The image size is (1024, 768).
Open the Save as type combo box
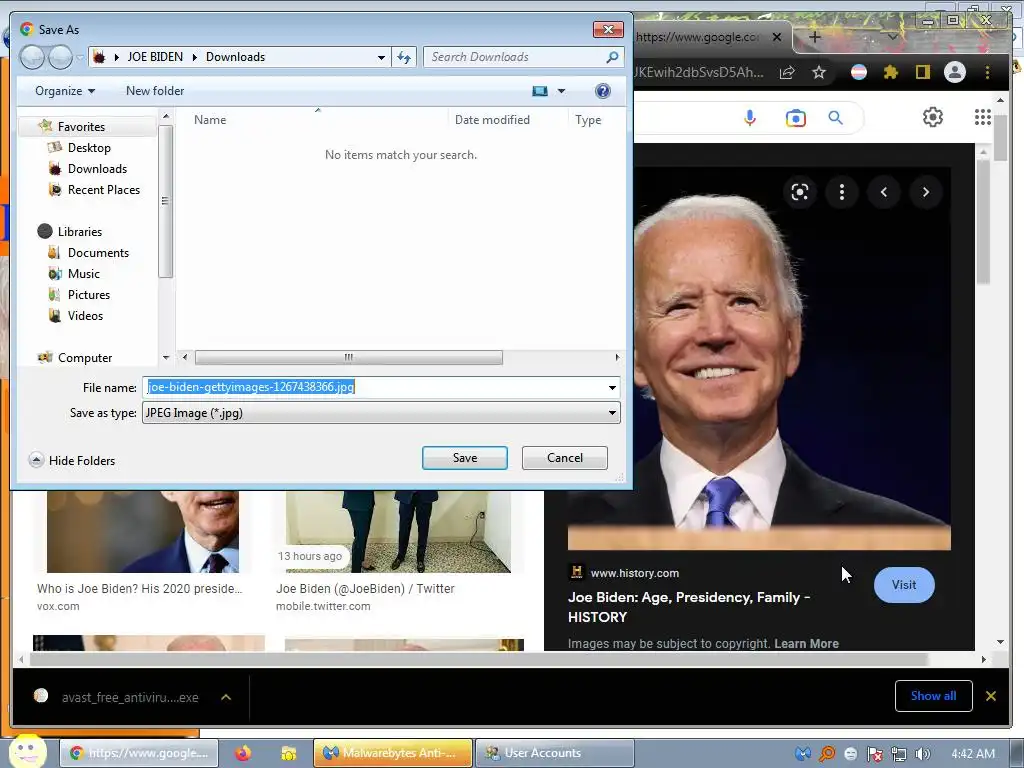point(381,413)
